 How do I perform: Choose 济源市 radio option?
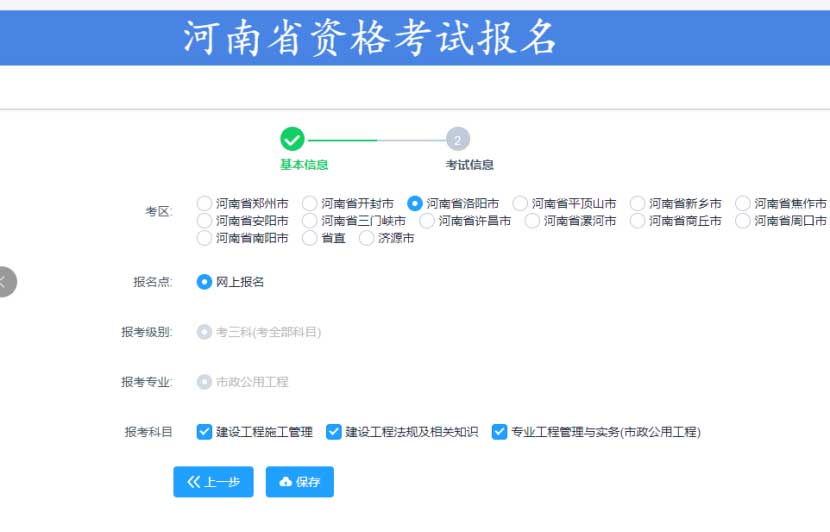point(367,238)
